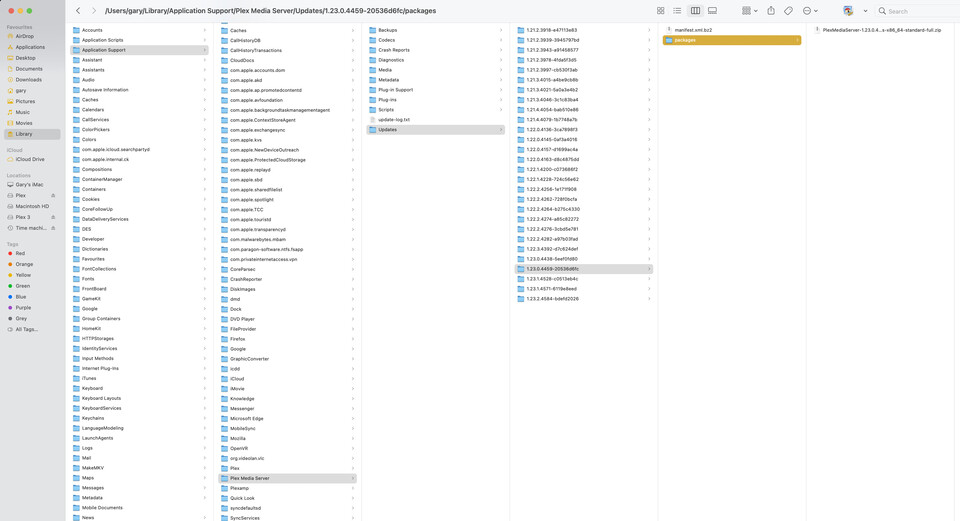The width and height of the screenshot is (960, 521).
Task: Click the window title path text
Action: pyautogui.click(x=270, y=10)
